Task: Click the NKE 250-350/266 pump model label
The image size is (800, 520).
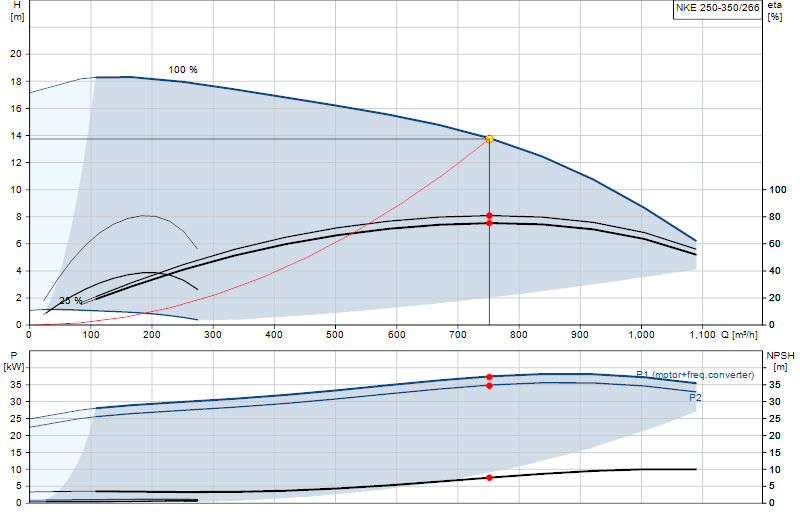Action: [717, 8]
